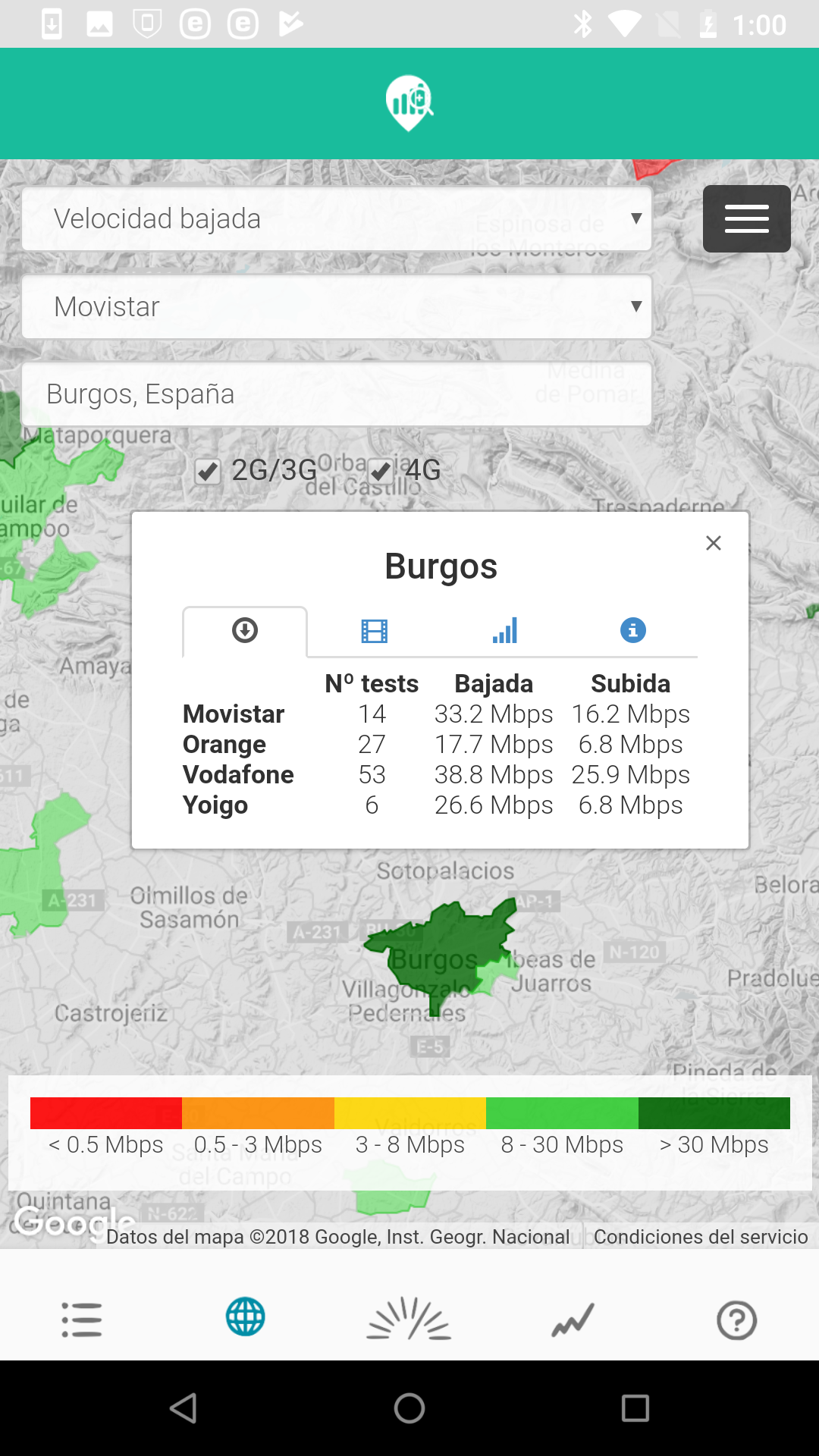
Task: Open the hamburger menu button
Action: click(746, 218)
